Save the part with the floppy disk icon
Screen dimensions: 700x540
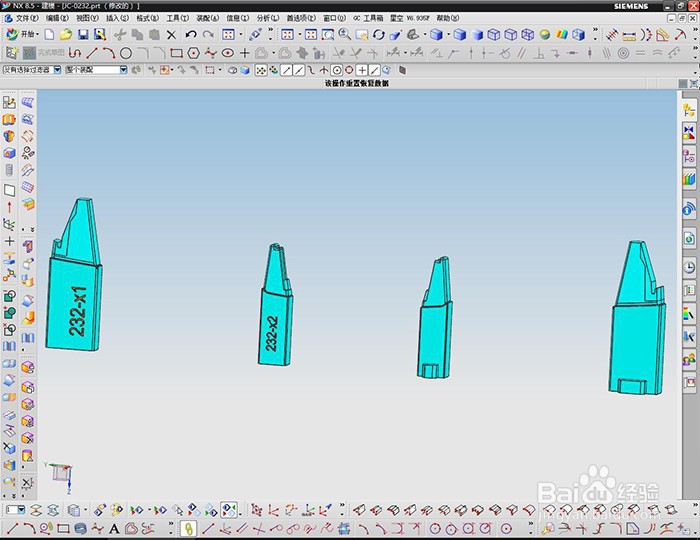click(83, 34)
